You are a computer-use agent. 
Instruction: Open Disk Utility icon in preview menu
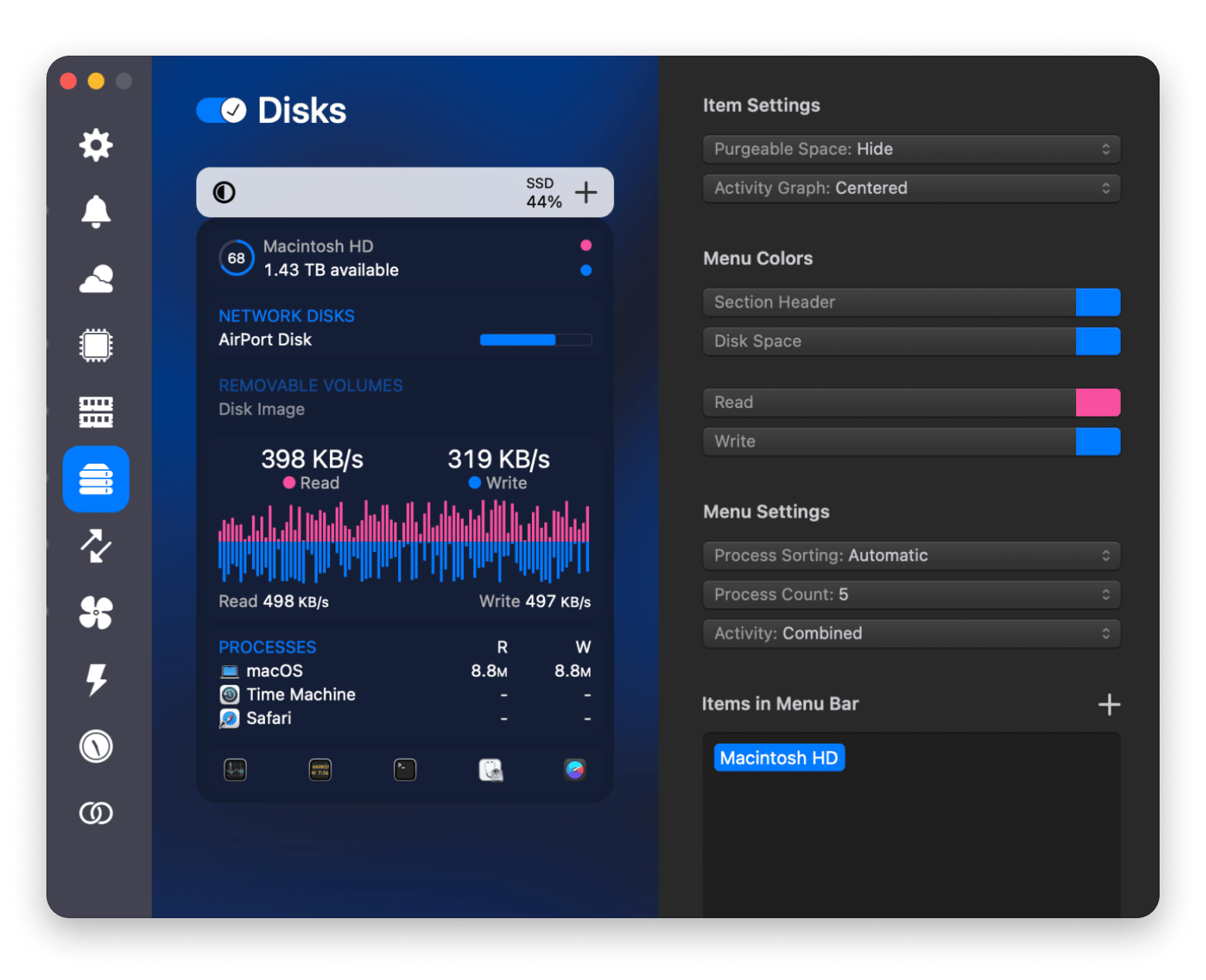(x=490, y=770)
